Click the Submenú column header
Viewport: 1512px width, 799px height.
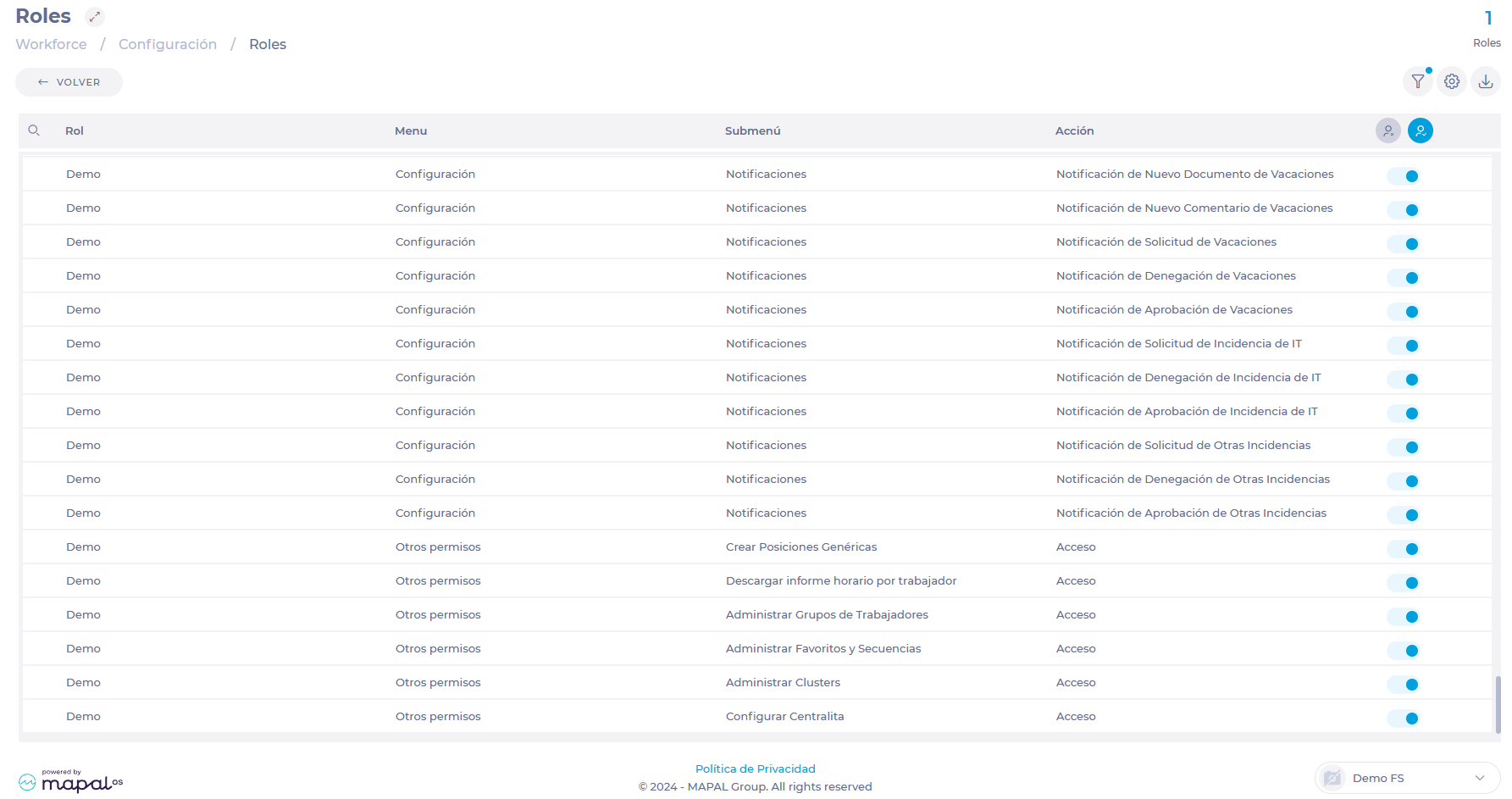[x=752, y=130]
